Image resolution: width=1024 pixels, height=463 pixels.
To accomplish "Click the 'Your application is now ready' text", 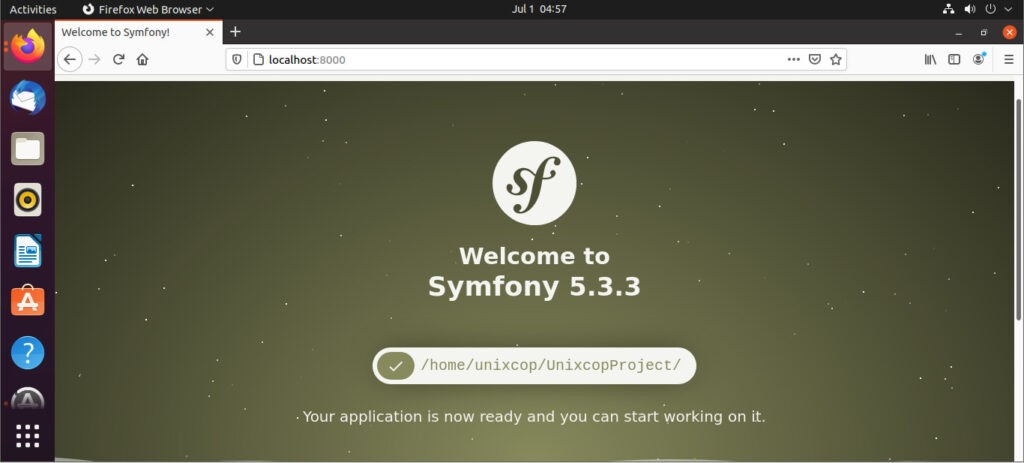I will tap(534, 417).
